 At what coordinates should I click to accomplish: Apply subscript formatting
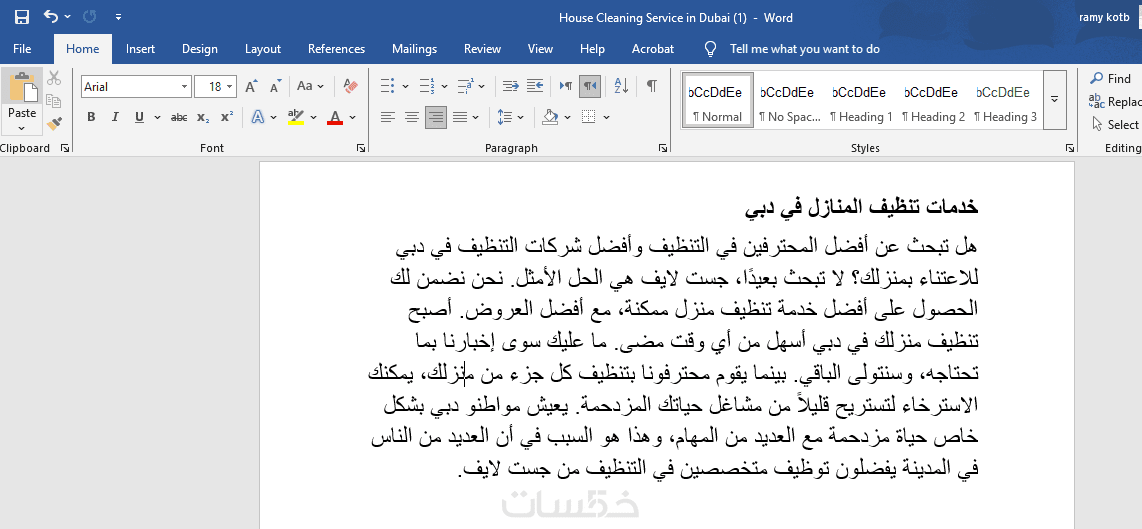[203, 117]
